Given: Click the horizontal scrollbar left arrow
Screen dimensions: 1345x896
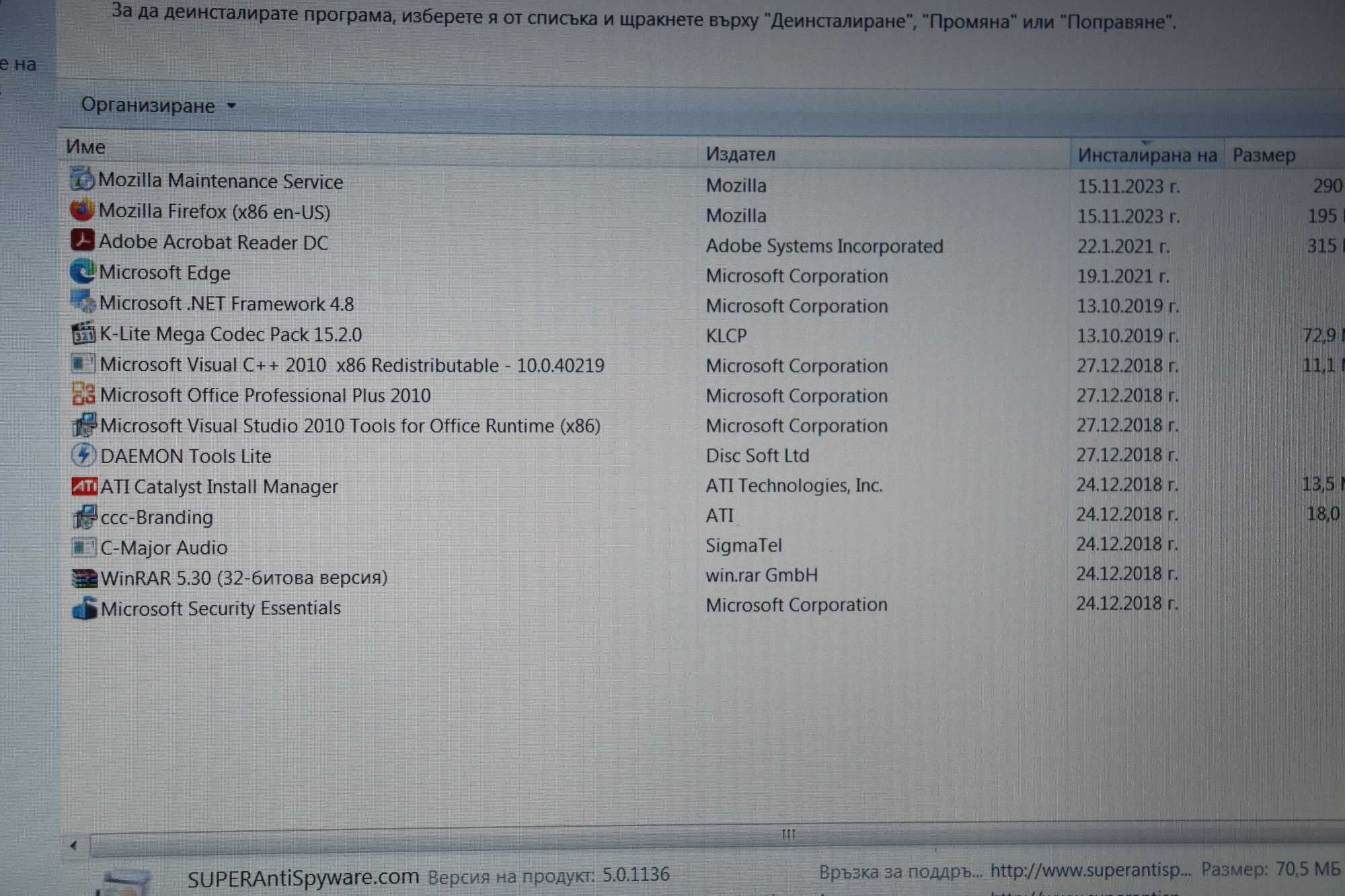Looking at the screenshot, I should [x=73, y=845].
